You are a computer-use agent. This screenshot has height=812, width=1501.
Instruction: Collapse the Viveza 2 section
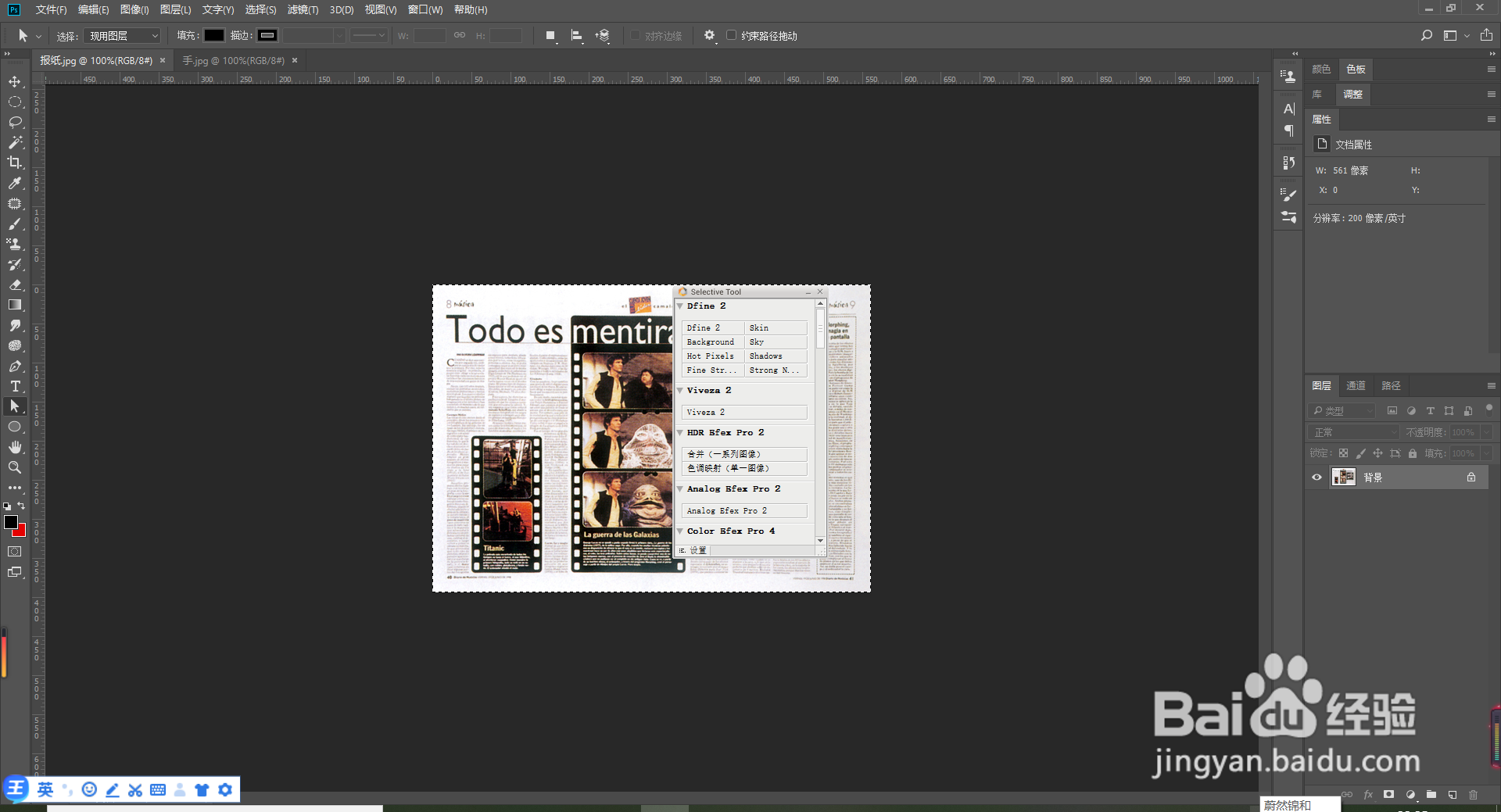[680, 390]
